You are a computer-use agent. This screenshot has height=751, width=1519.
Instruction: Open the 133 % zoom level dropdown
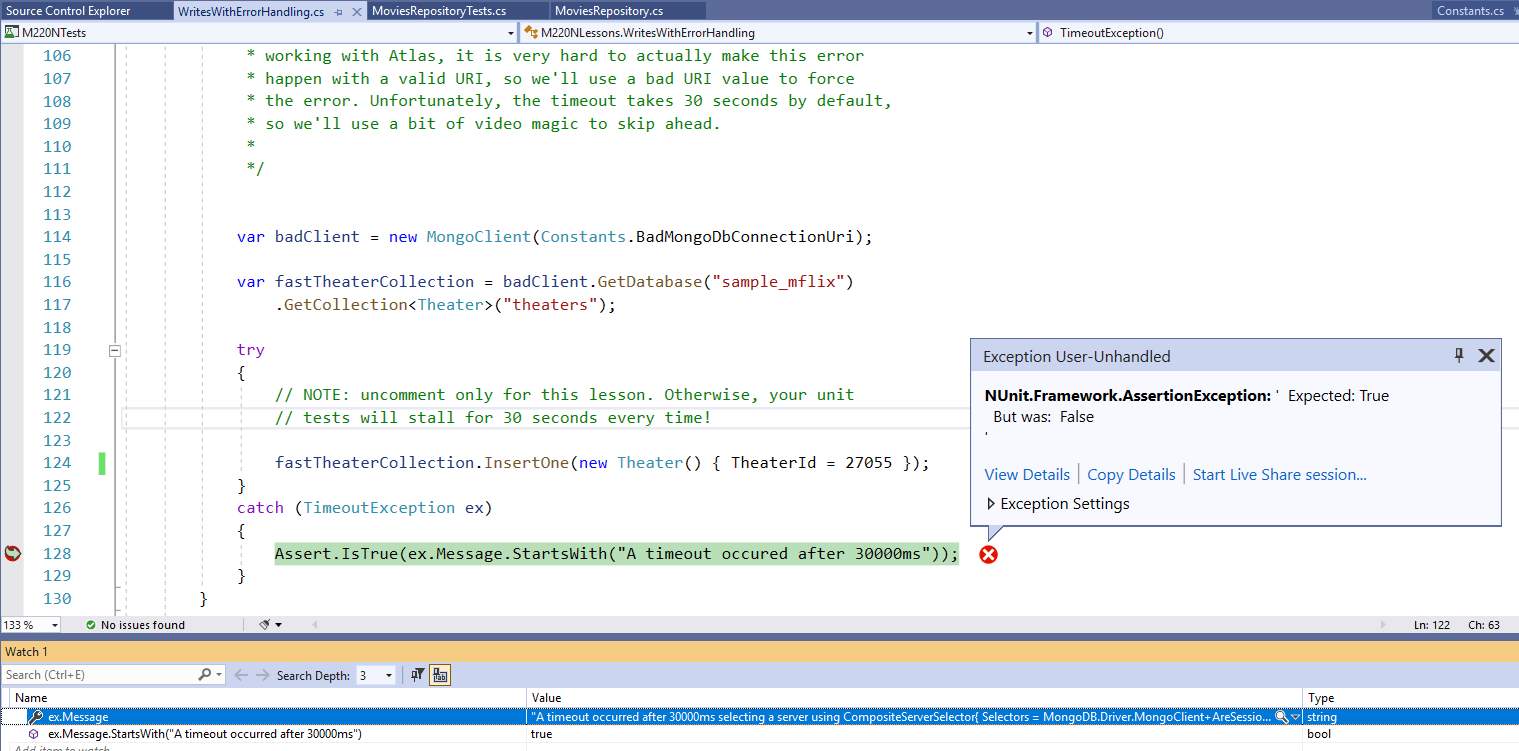point(54,625)
